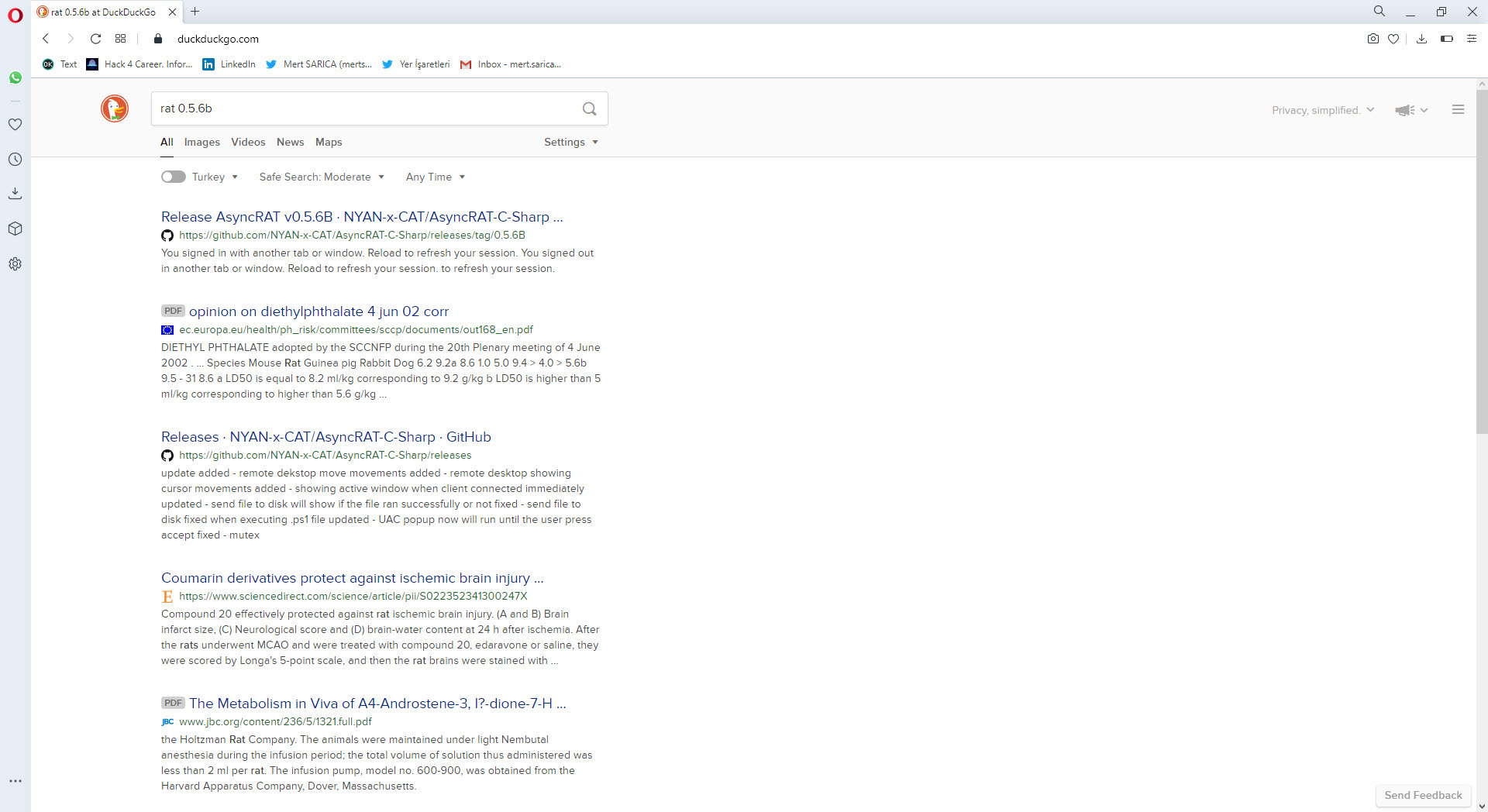
Task: Open WhatsApp in the Opera sidebar
Action: click(x=15, y=77)
